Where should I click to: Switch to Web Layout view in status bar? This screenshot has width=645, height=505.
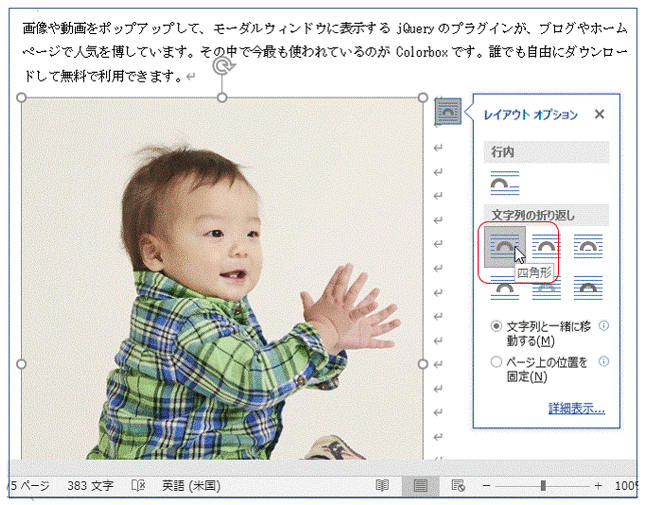pyautogui.click(x=458, y=486)
